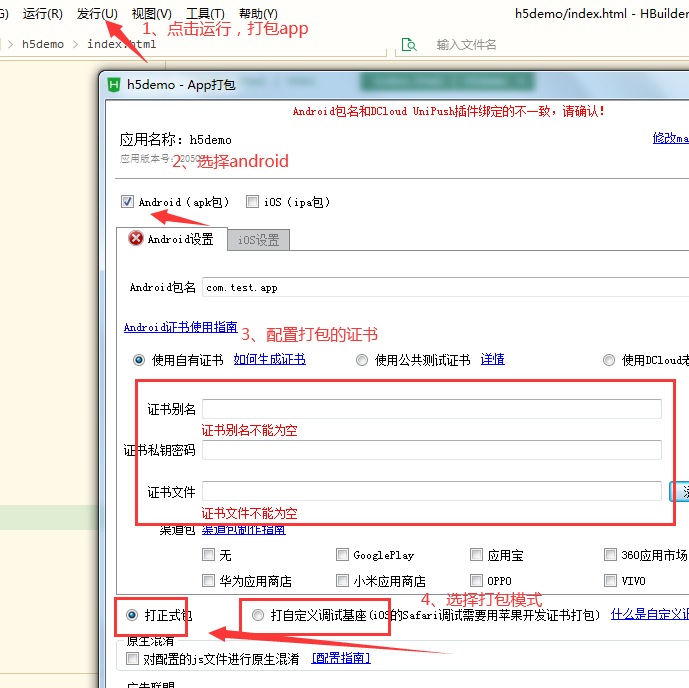Select the 使用公共测试证书 radio button

362,360
